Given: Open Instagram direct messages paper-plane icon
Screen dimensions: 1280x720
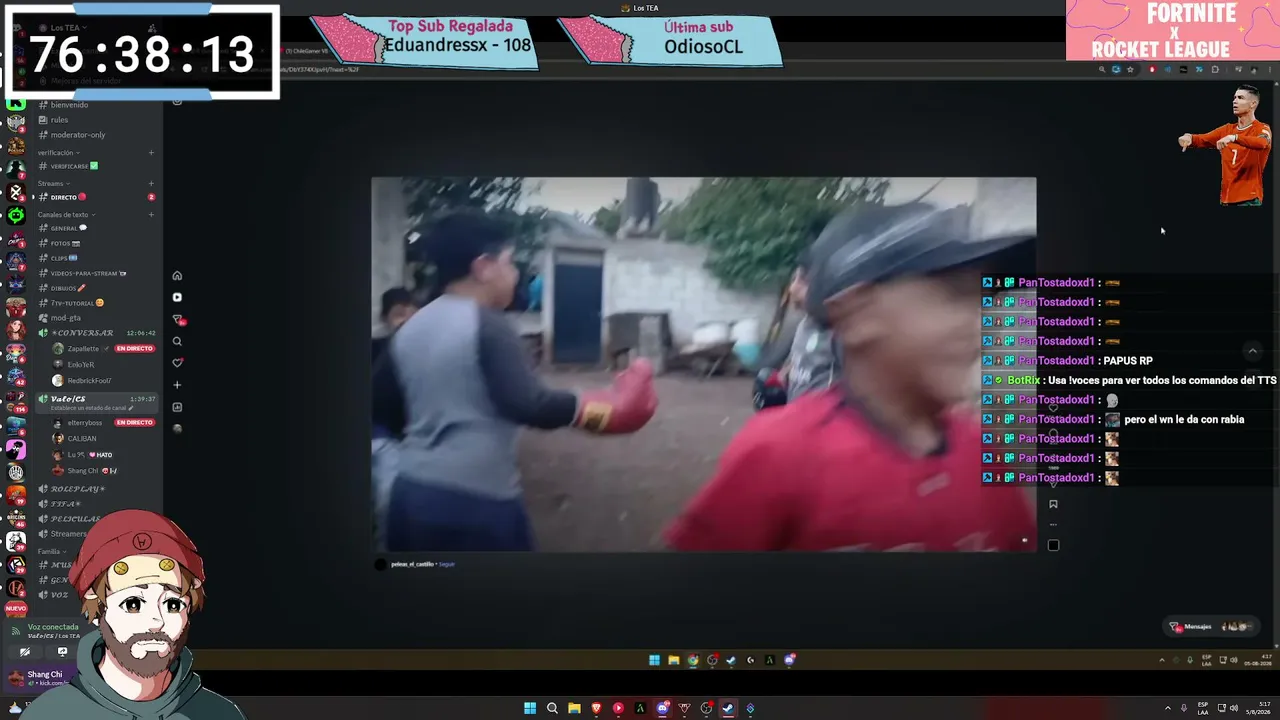Looking at the screenshot, I should tap(177, 319).
